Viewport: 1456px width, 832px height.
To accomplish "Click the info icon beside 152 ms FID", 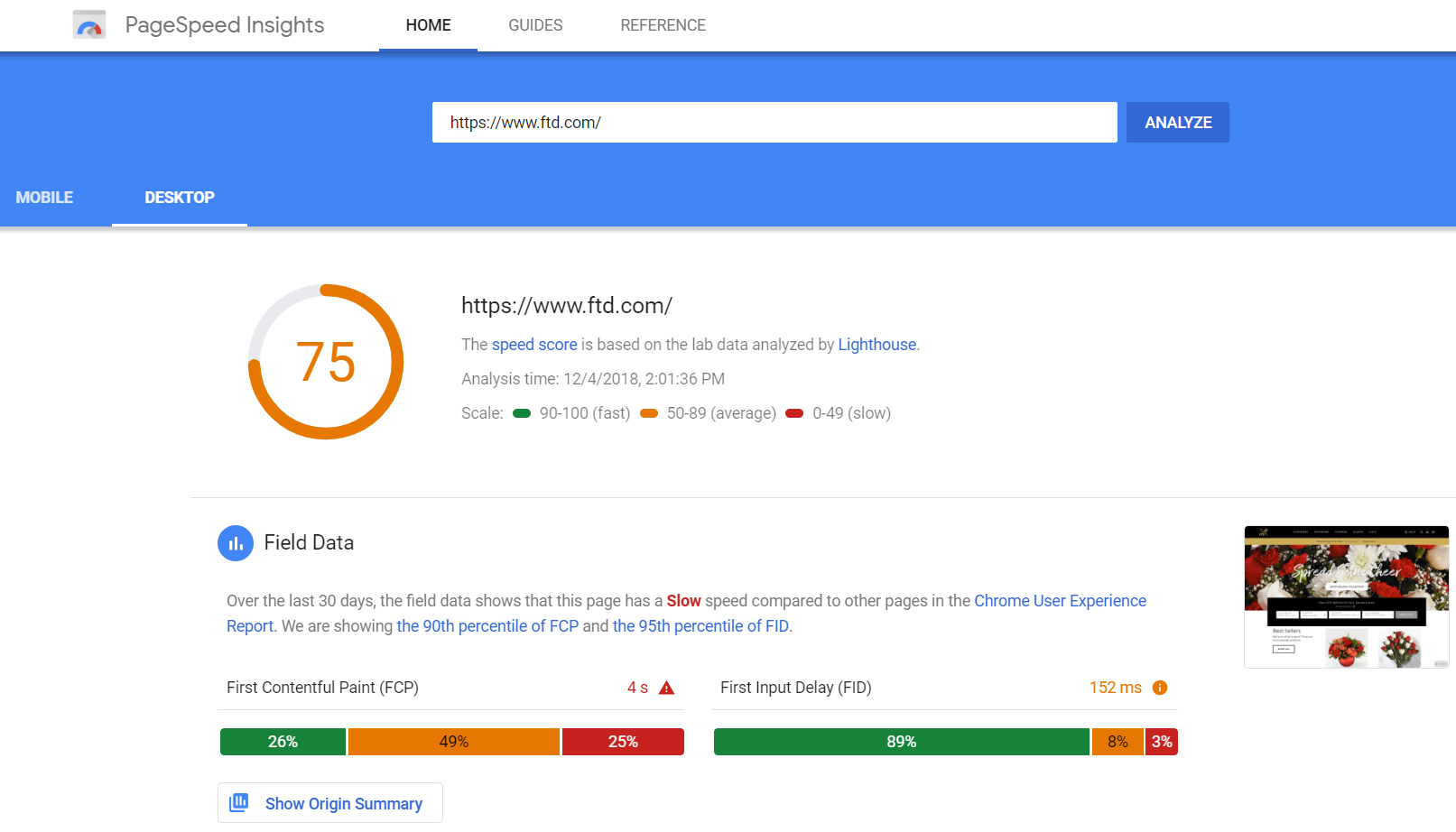I will (x=1160, y=687).
